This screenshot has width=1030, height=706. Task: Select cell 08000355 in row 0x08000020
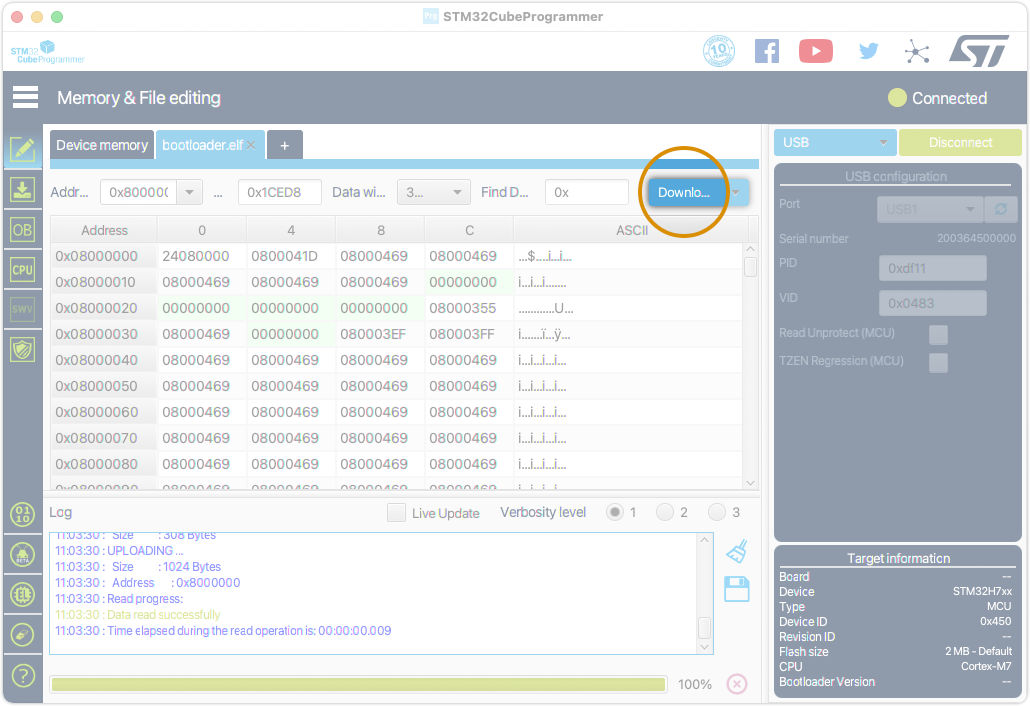tap(469, 308)
